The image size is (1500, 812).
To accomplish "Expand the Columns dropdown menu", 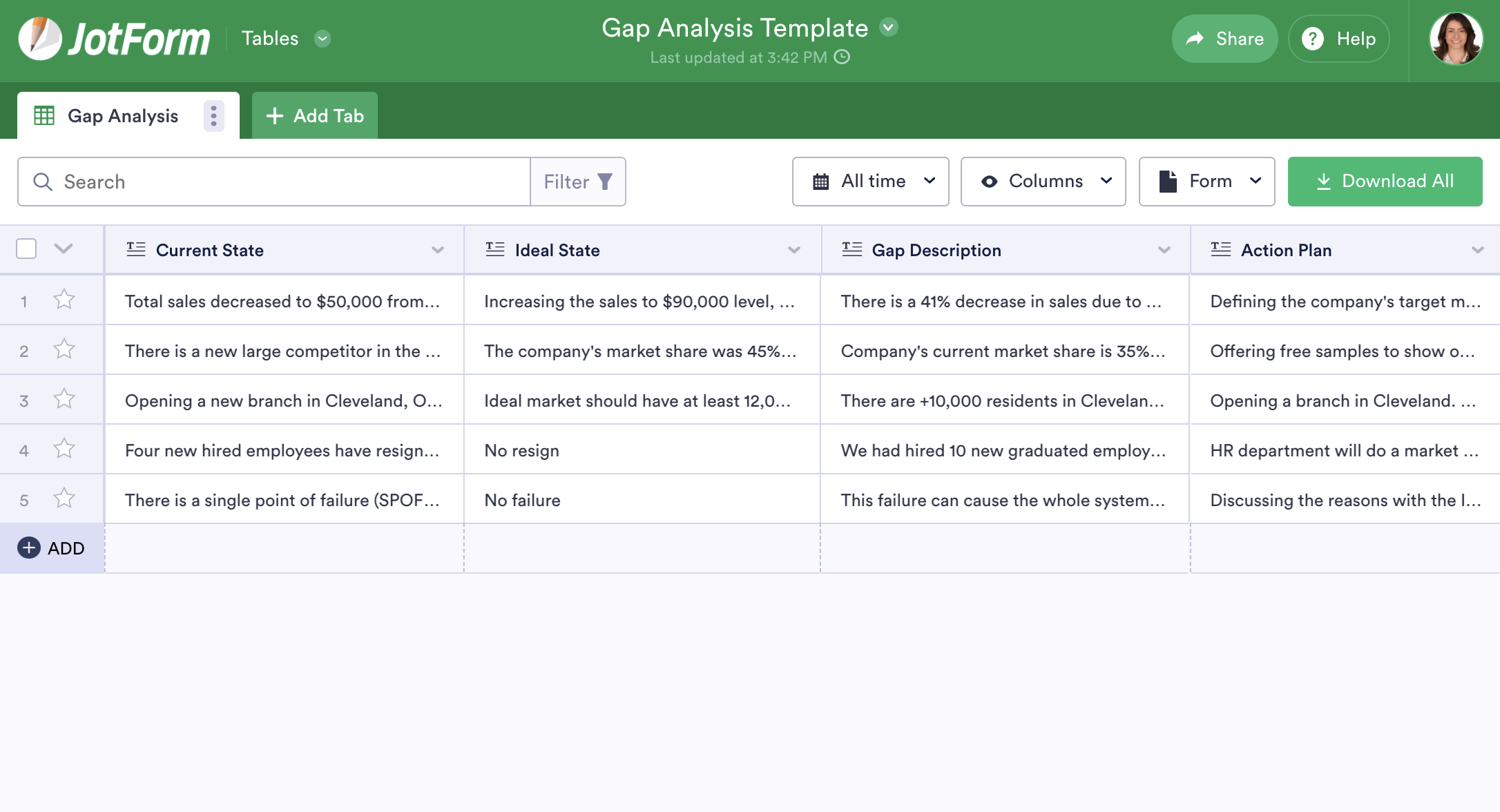I will [x=1044, y=181].
